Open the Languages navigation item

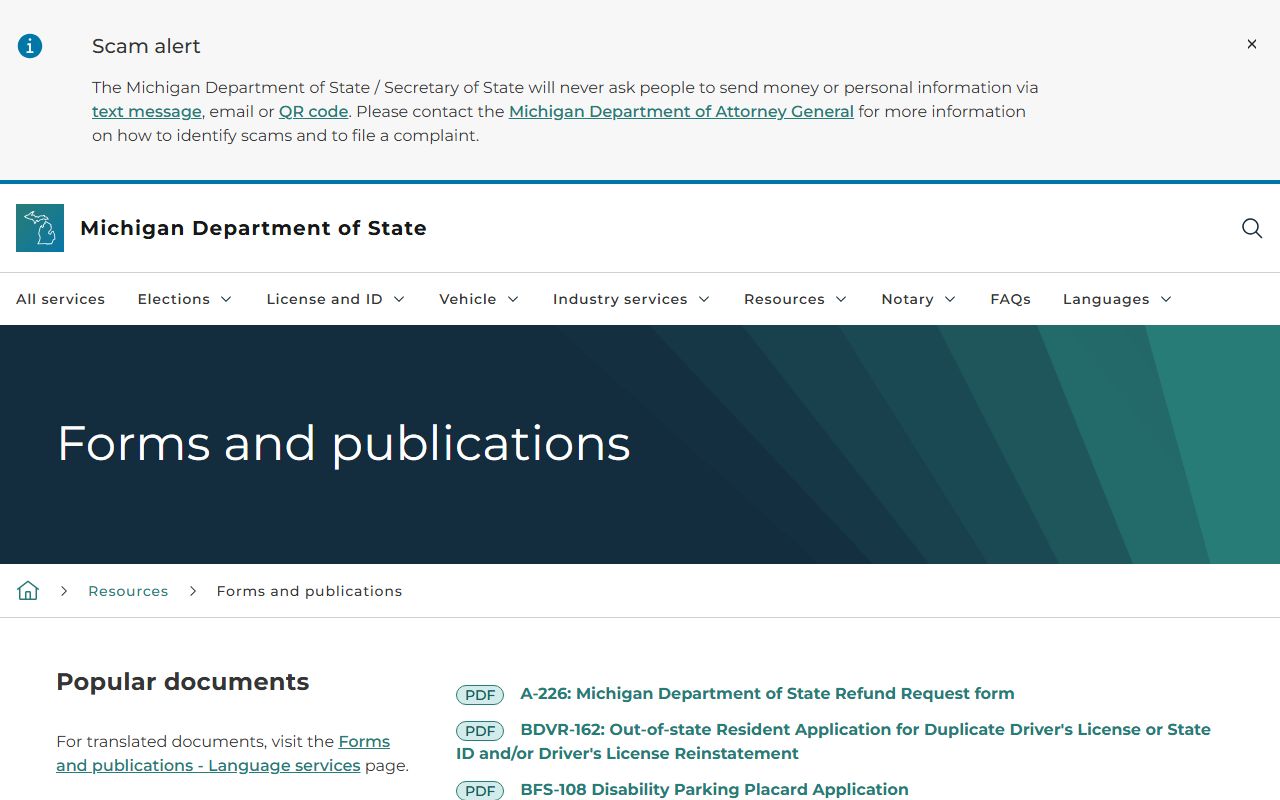click(1106, 299)
